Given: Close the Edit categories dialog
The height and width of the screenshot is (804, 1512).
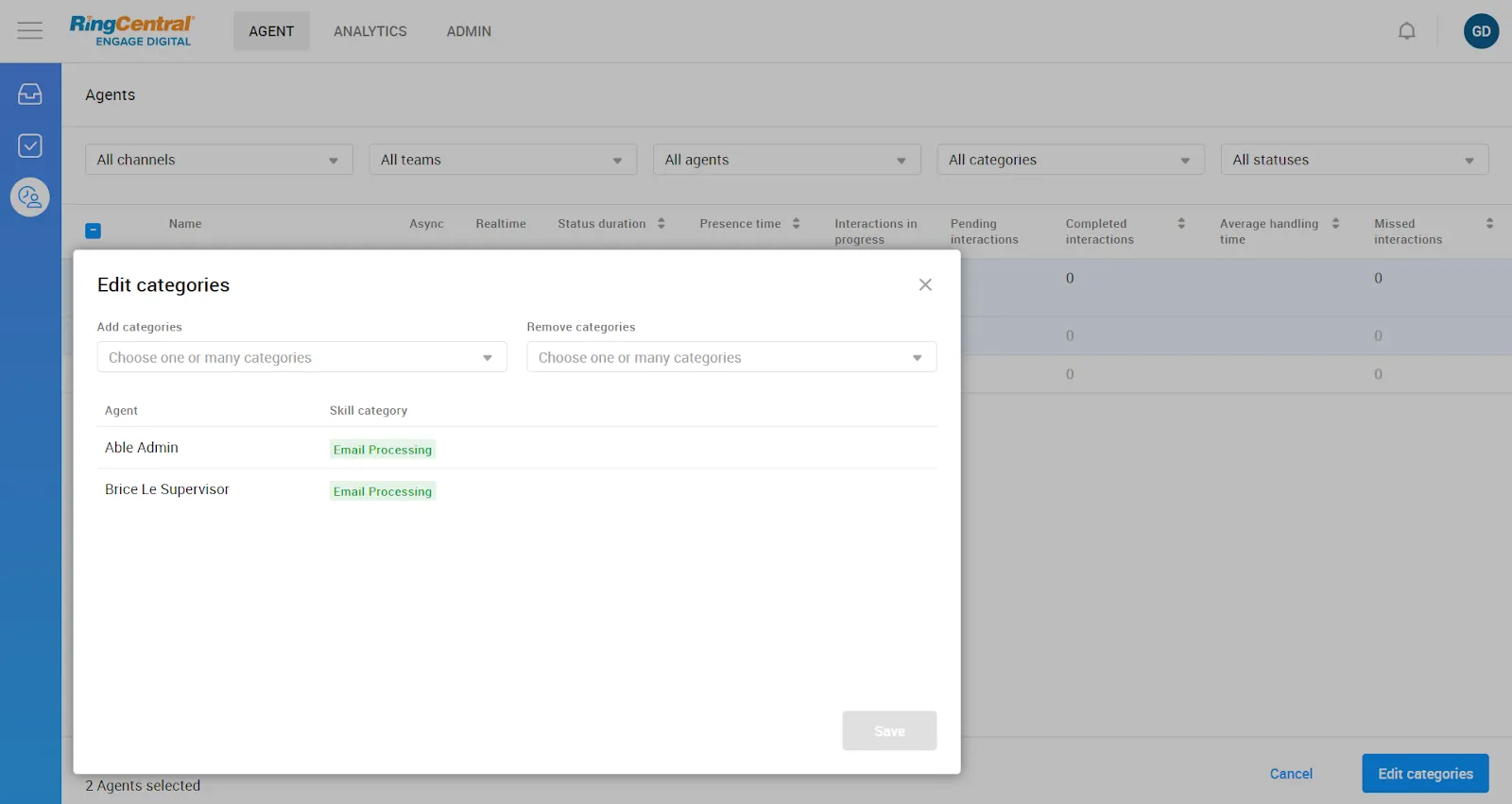Looking at the screenshot, I should [x=925, y=285].
